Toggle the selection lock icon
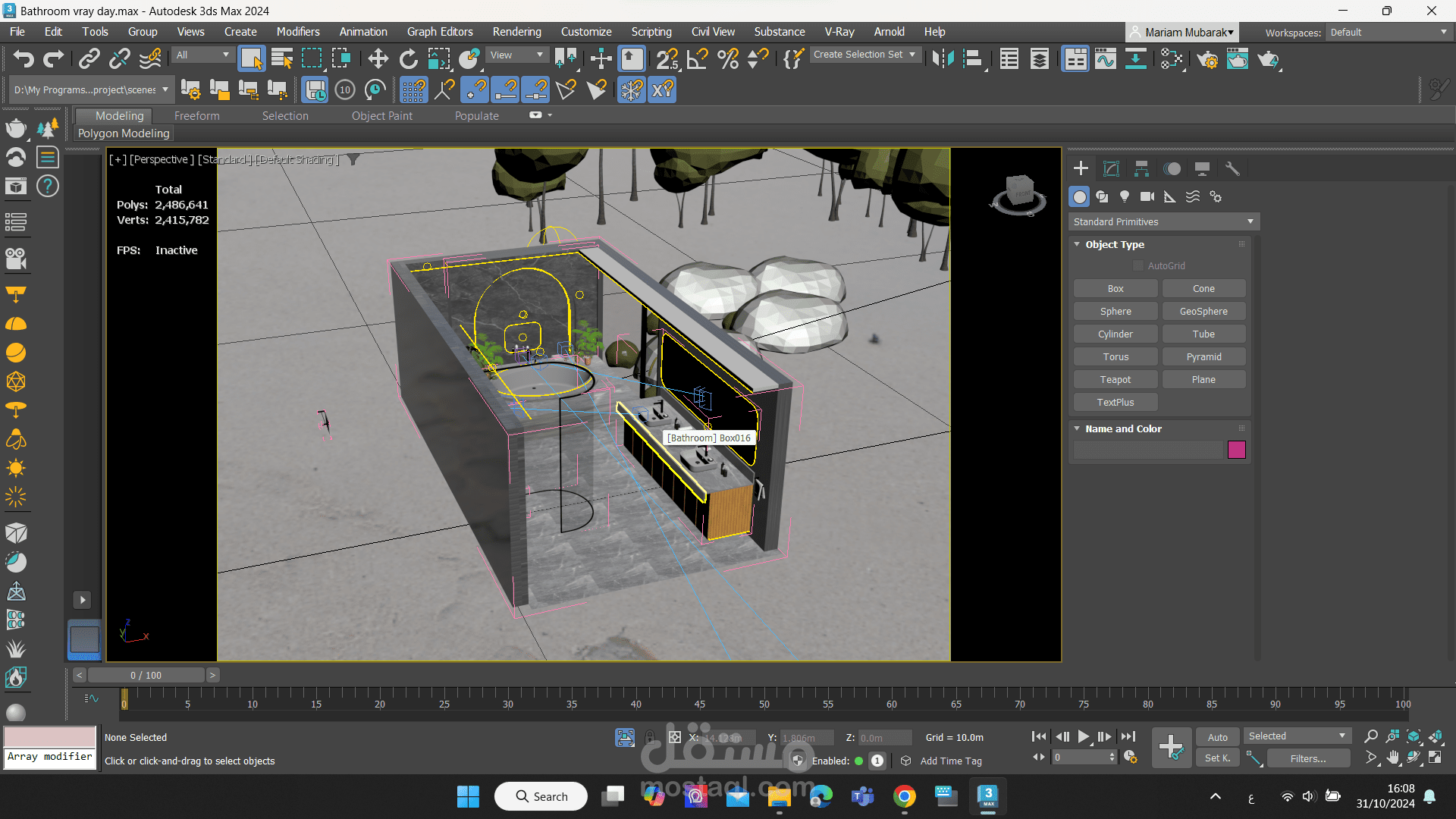 (x=650, y=737)
